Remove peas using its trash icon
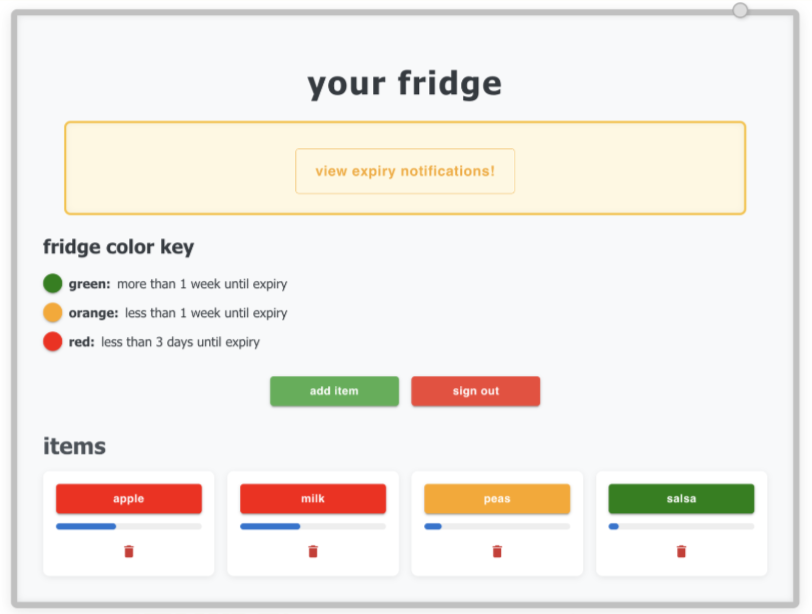The image size is (812, 614). 497,551
